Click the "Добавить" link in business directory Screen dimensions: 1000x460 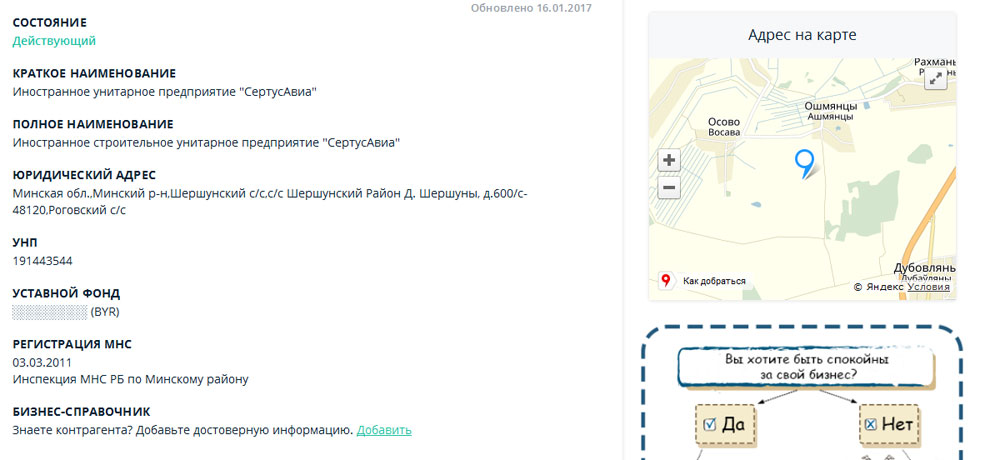(384, 430)
